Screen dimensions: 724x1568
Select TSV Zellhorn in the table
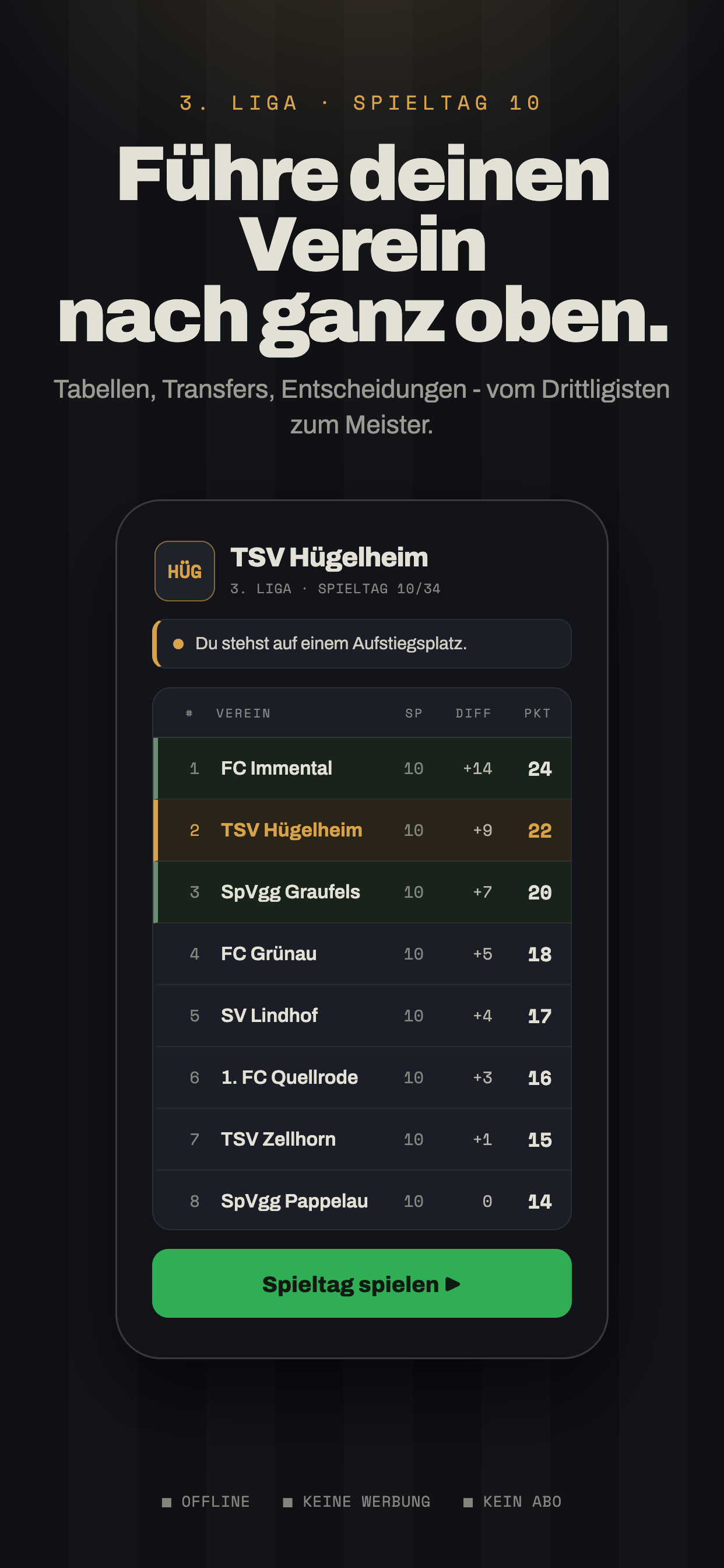click(361, 1139)
